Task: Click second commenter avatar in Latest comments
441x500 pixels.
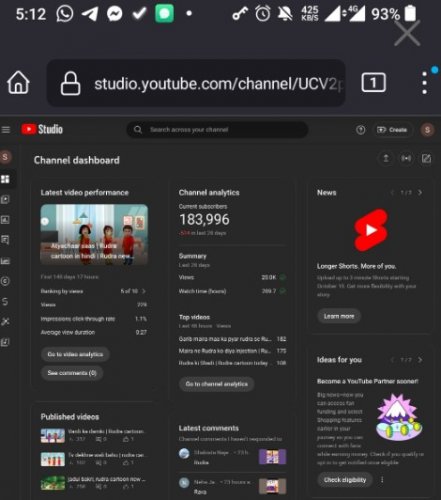Action: (x=184, y=483)
